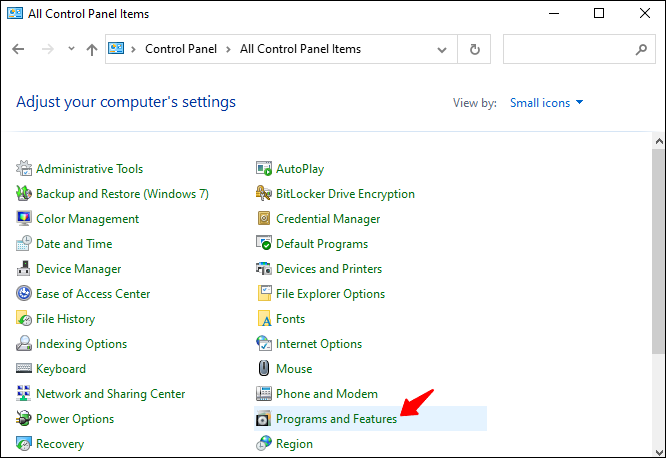Open the Keyboard icon
The image size is (666, 458).
24,369
